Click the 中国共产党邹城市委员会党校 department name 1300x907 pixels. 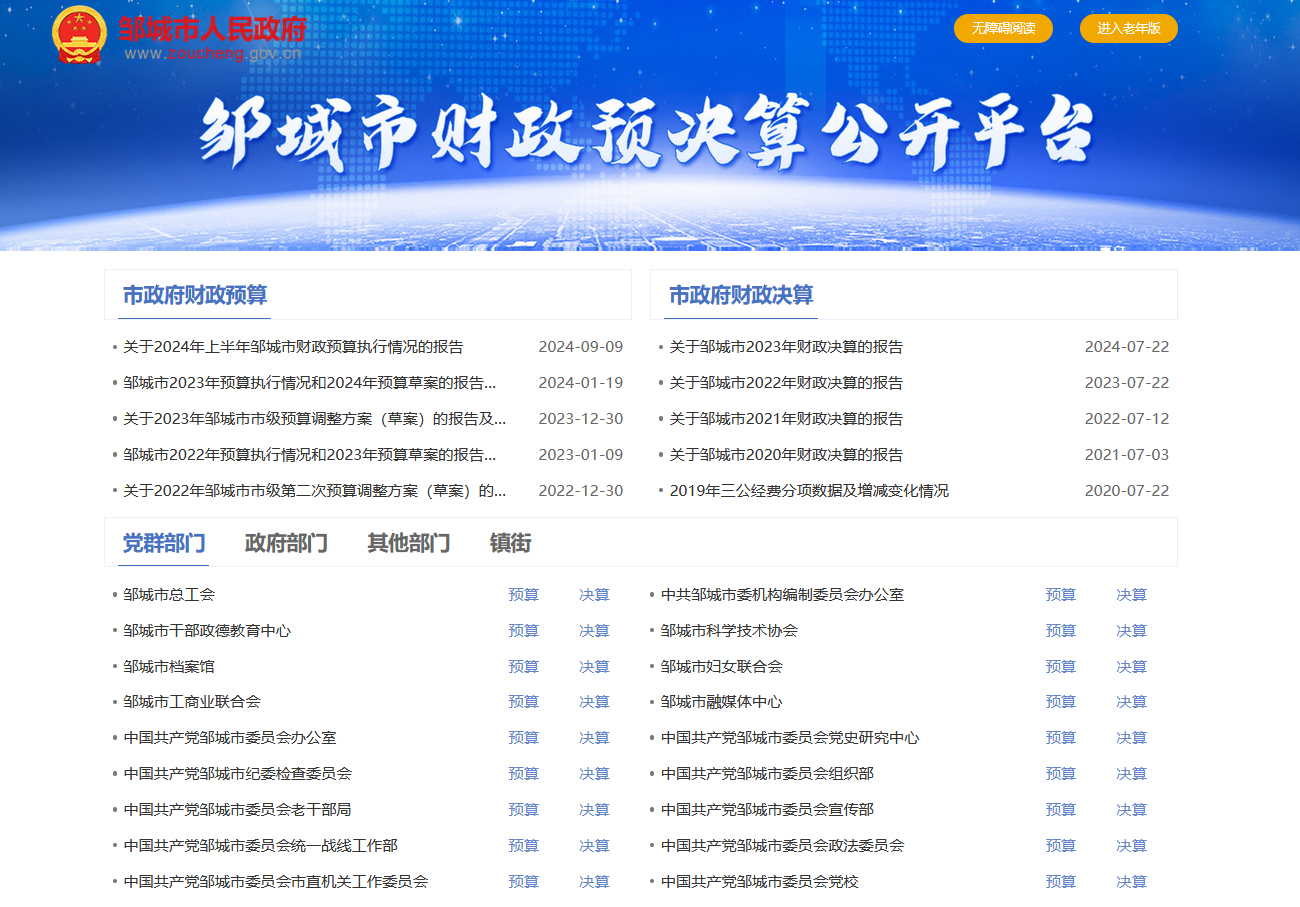760,882
